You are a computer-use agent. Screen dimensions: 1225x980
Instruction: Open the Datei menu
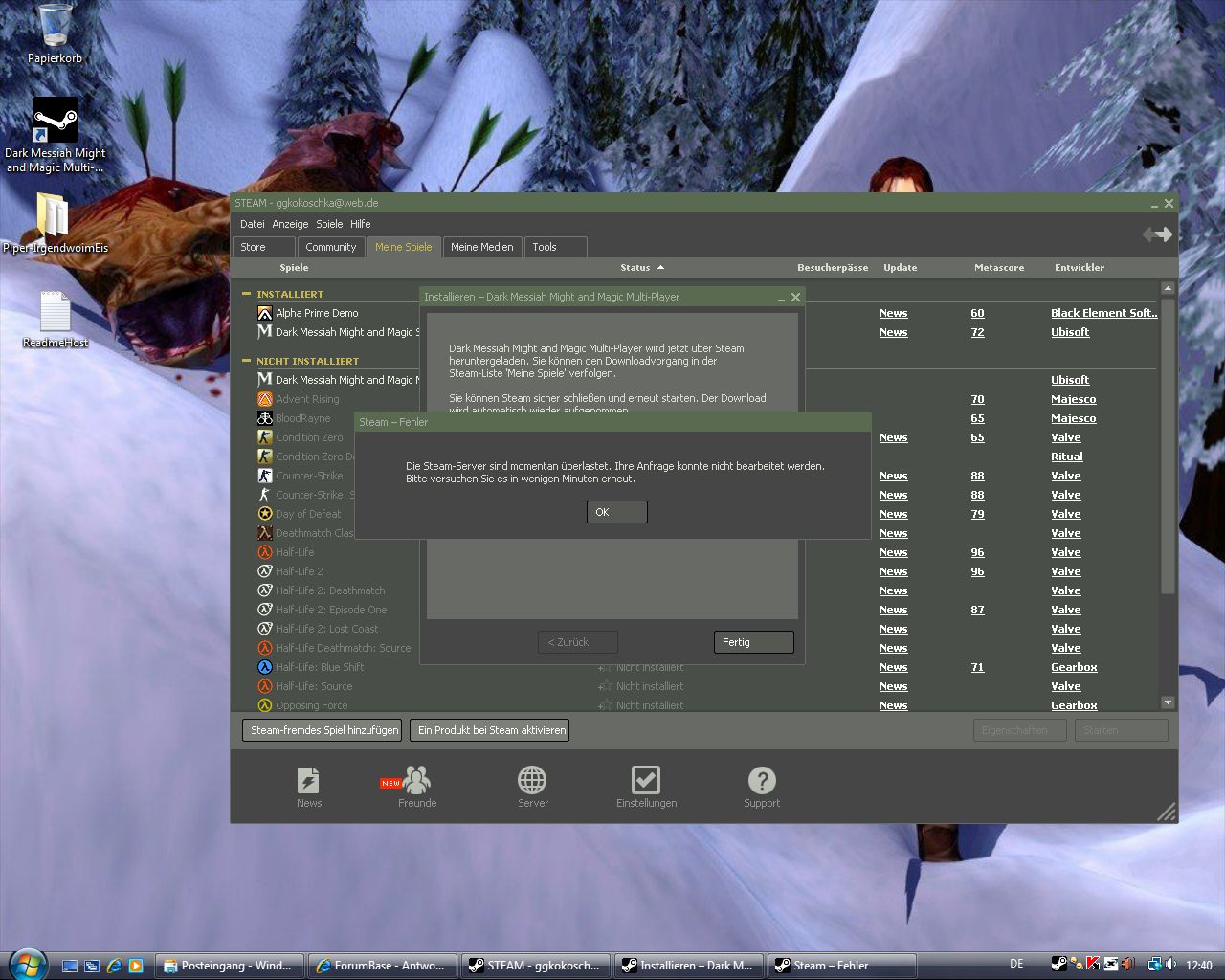(253, 224)
